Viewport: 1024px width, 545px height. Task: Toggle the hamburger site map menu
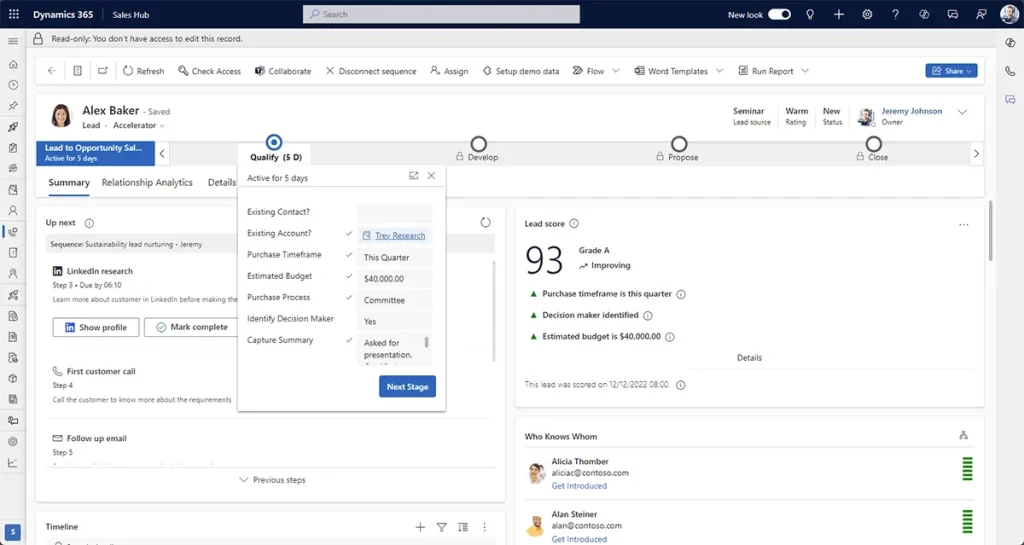(x=13, y=41)
